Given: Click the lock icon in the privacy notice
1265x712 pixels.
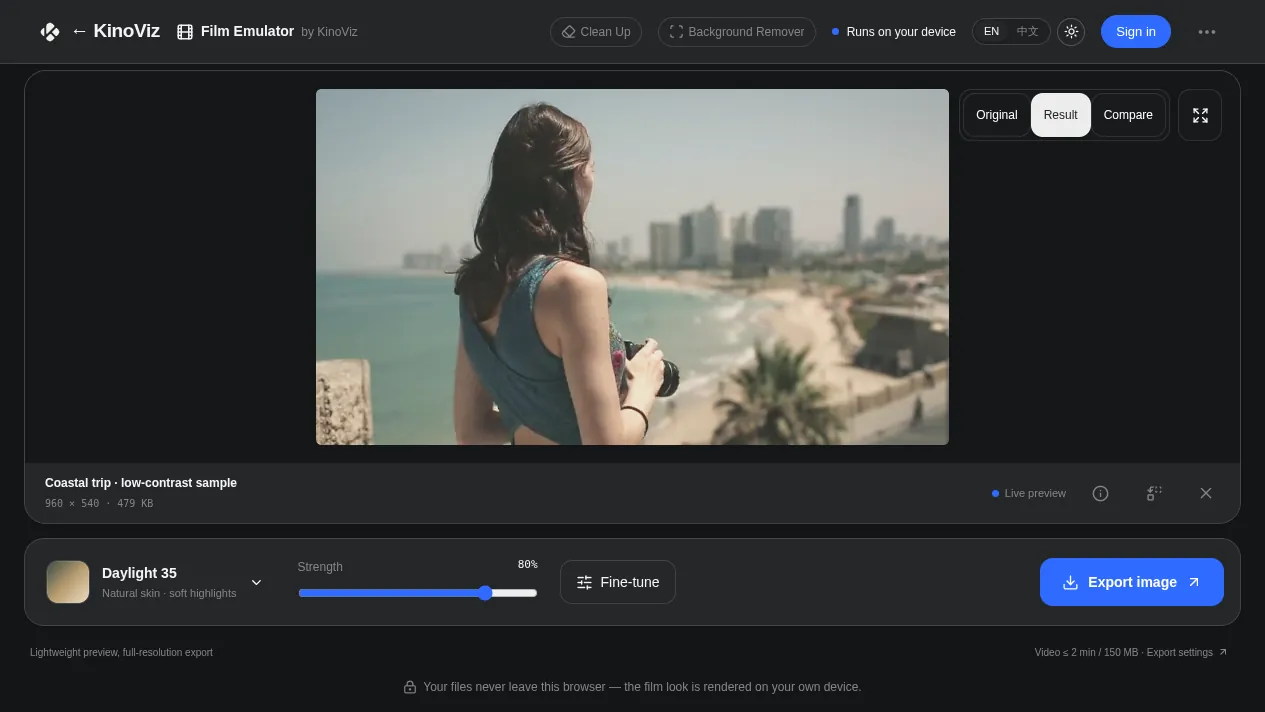Looking at the screenshot, I should pos(410,687).
